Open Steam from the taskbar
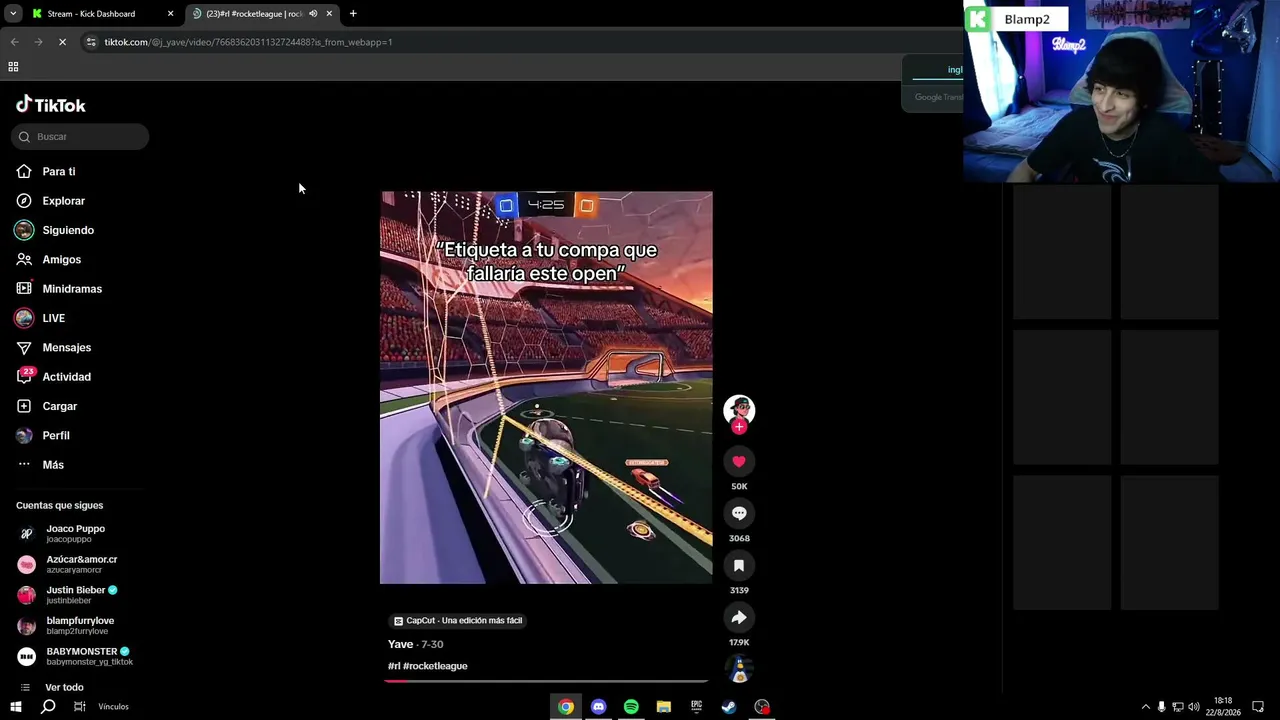Viewport: 1280px width, 720px height. [x=729, y=707]
